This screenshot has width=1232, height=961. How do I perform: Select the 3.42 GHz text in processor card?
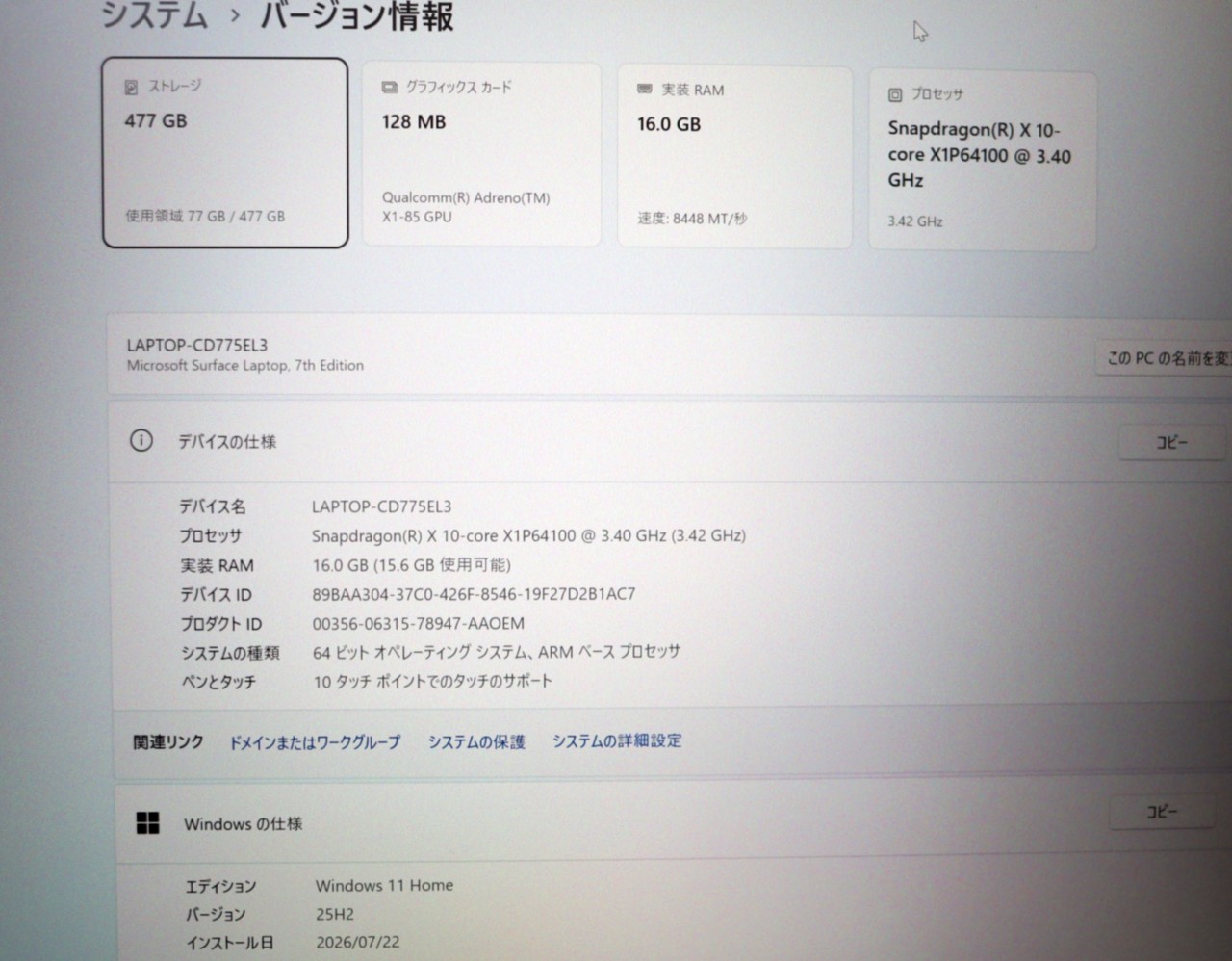click(915, 221)
